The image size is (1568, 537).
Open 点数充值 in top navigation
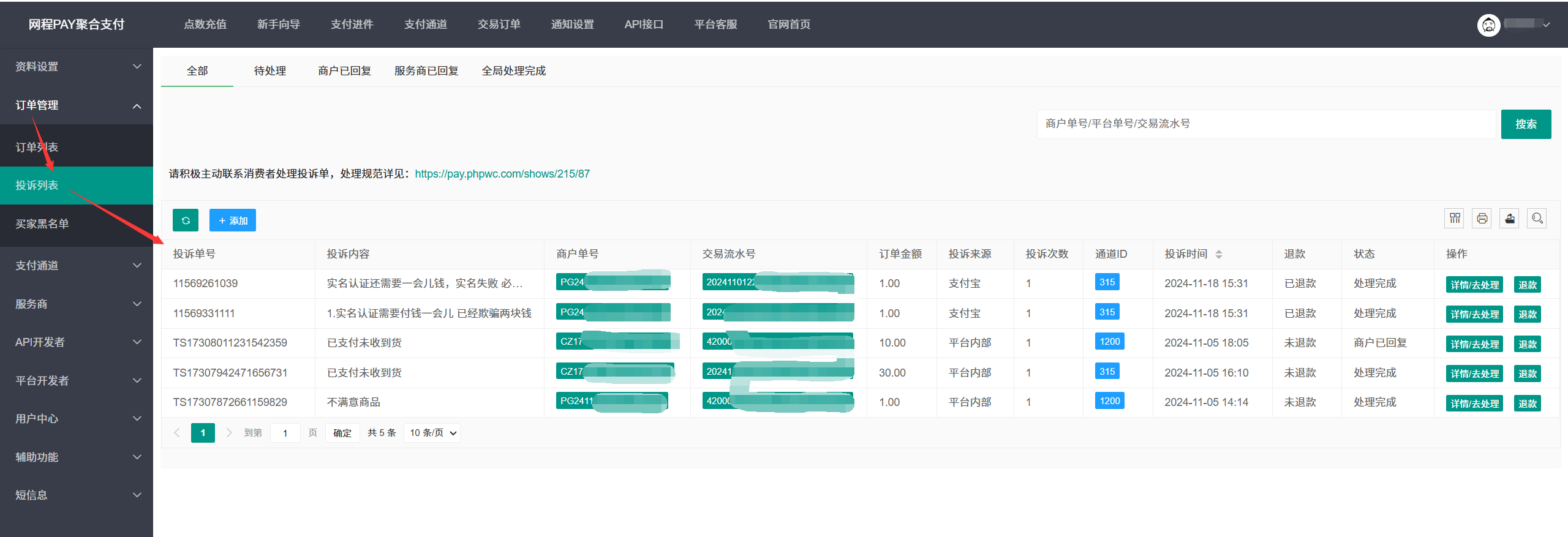point(205,24)
